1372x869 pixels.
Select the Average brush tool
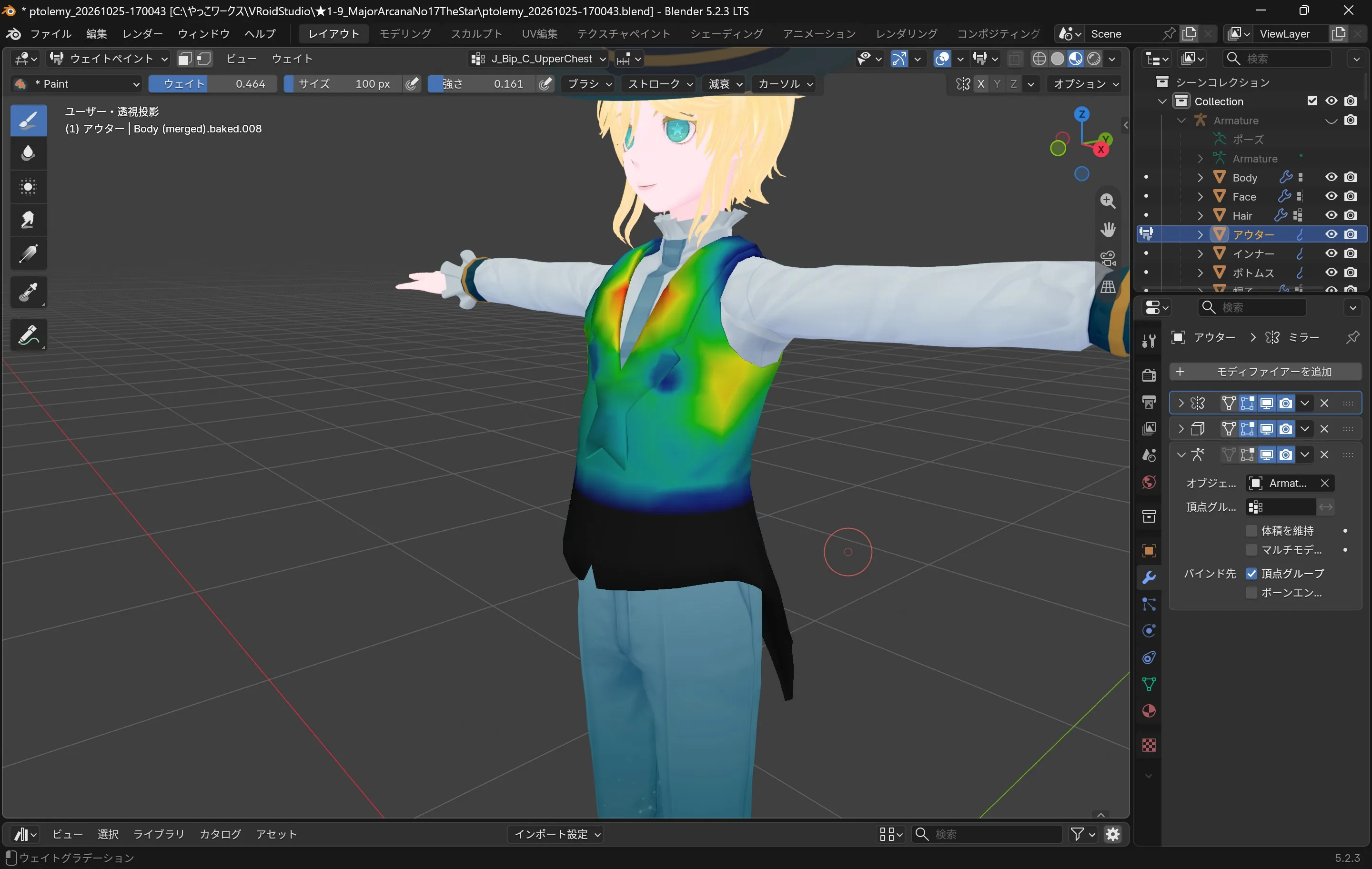(29, 186)
